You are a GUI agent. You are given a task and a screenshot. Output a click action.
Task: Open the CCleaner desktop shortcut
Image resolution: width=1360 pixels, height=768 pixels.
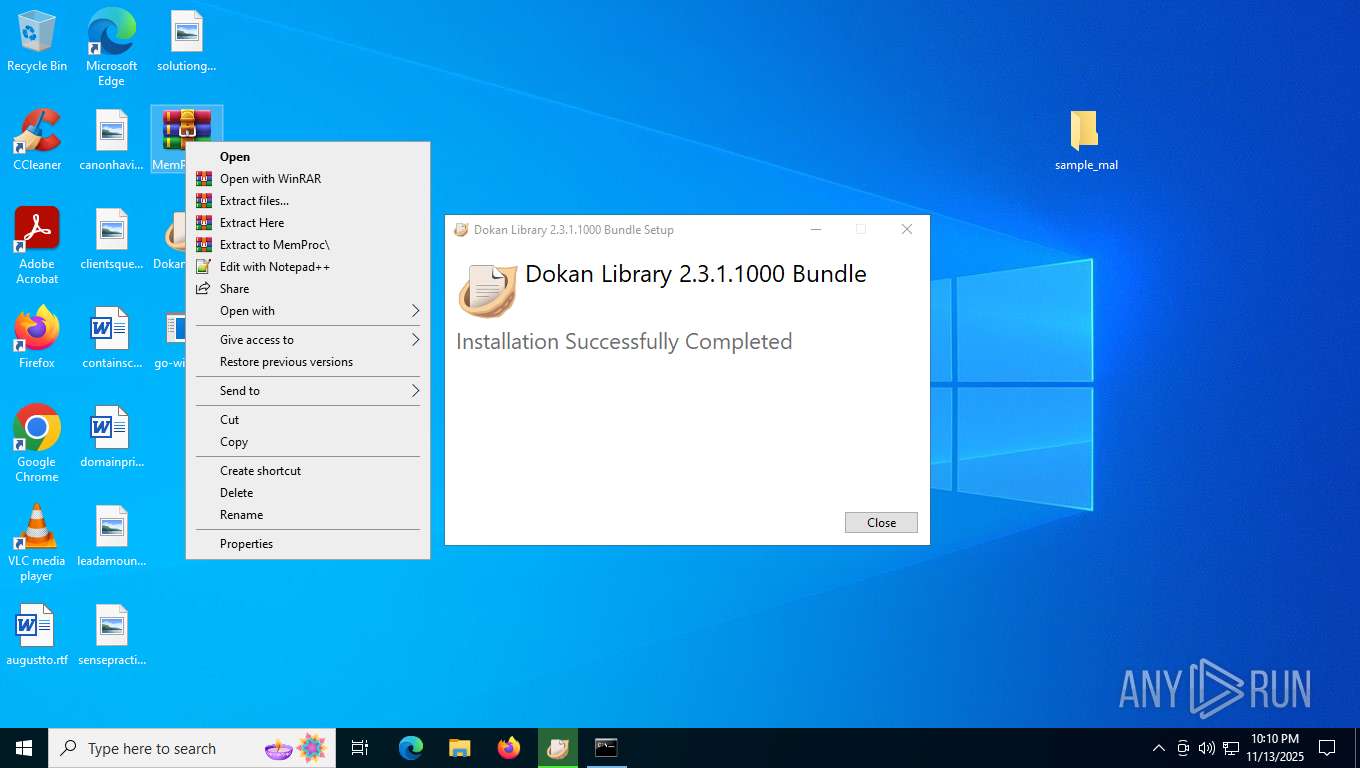tap(37, 141)
